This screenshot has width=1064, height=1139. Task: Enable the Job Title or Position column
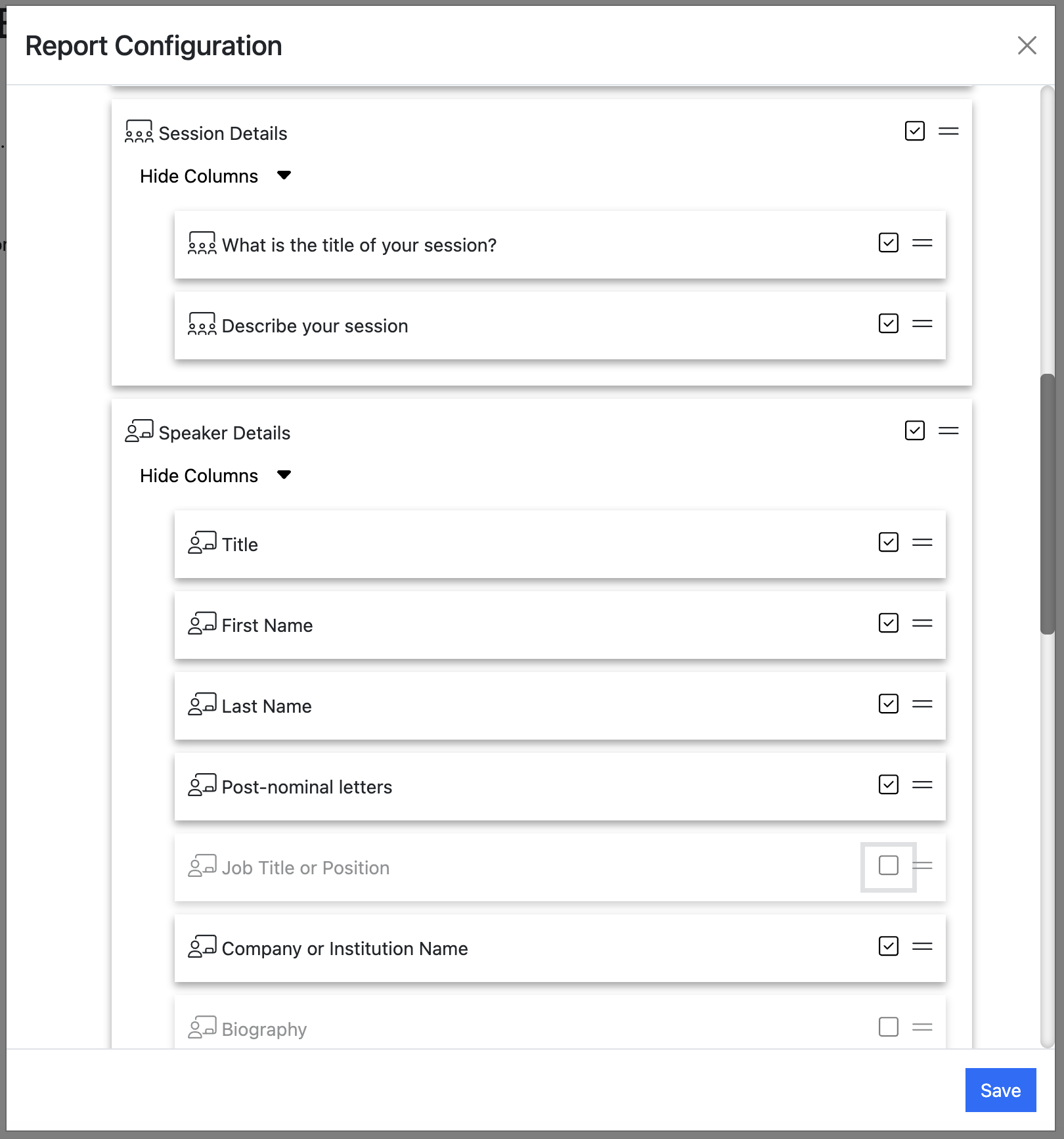coord(888,866)
